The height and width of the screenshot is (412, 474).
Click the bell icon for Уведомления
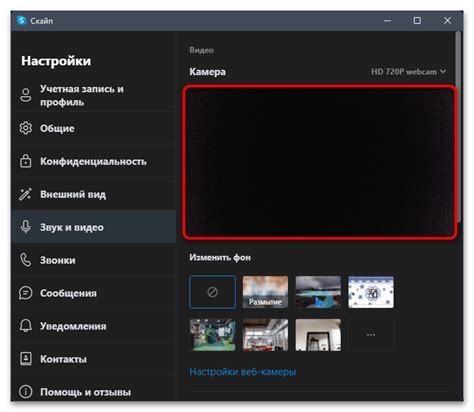click(x=26, y=326)
